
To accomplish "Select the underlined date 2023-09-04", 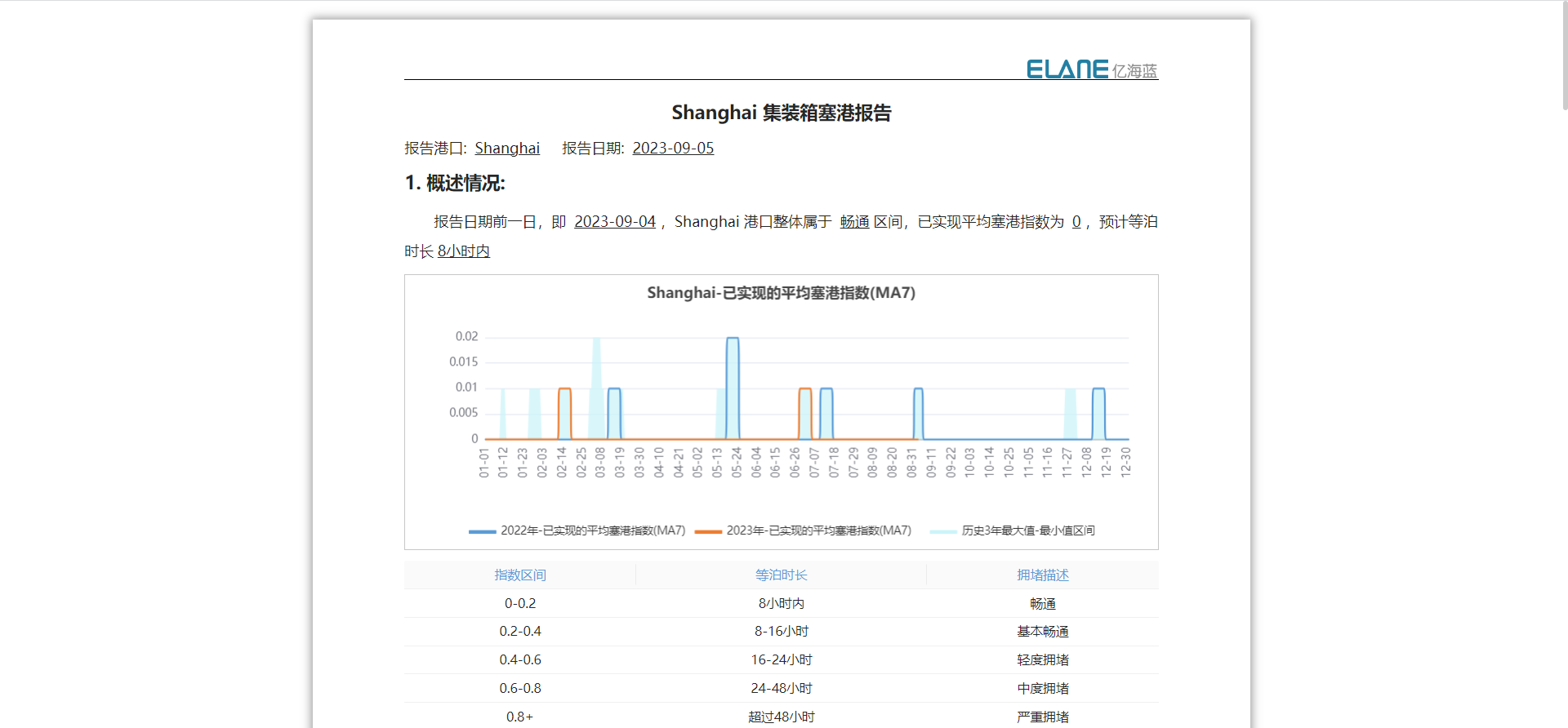I will point(615,221).
